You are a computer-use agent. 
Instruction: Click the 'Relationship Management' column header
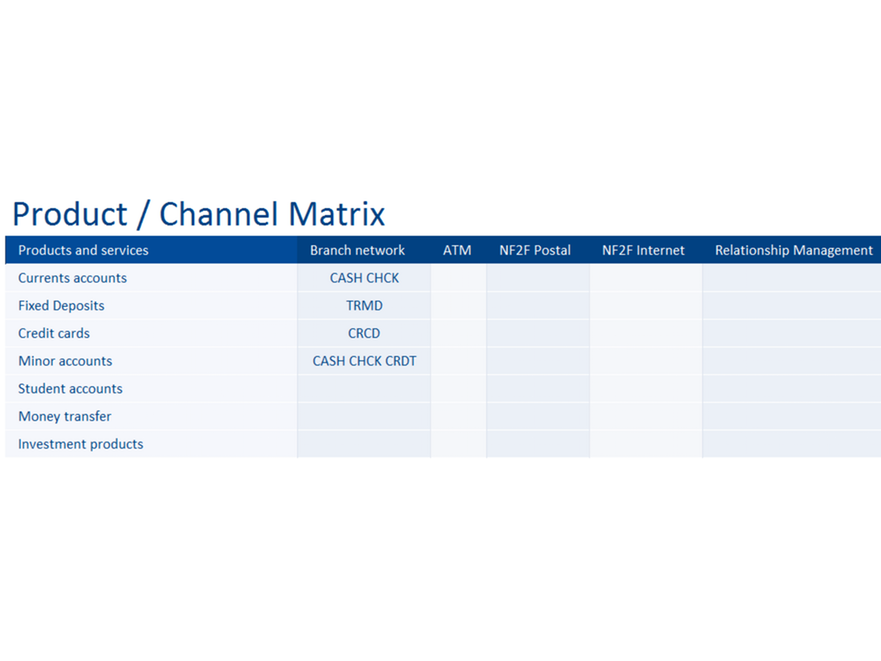pos(793,250)
